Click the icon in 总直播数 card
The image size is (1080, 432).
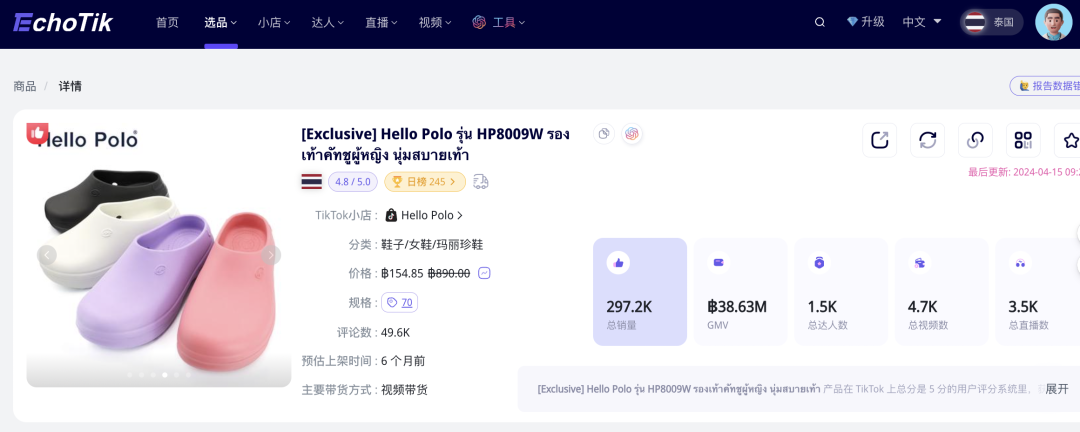click(1020, 263)
